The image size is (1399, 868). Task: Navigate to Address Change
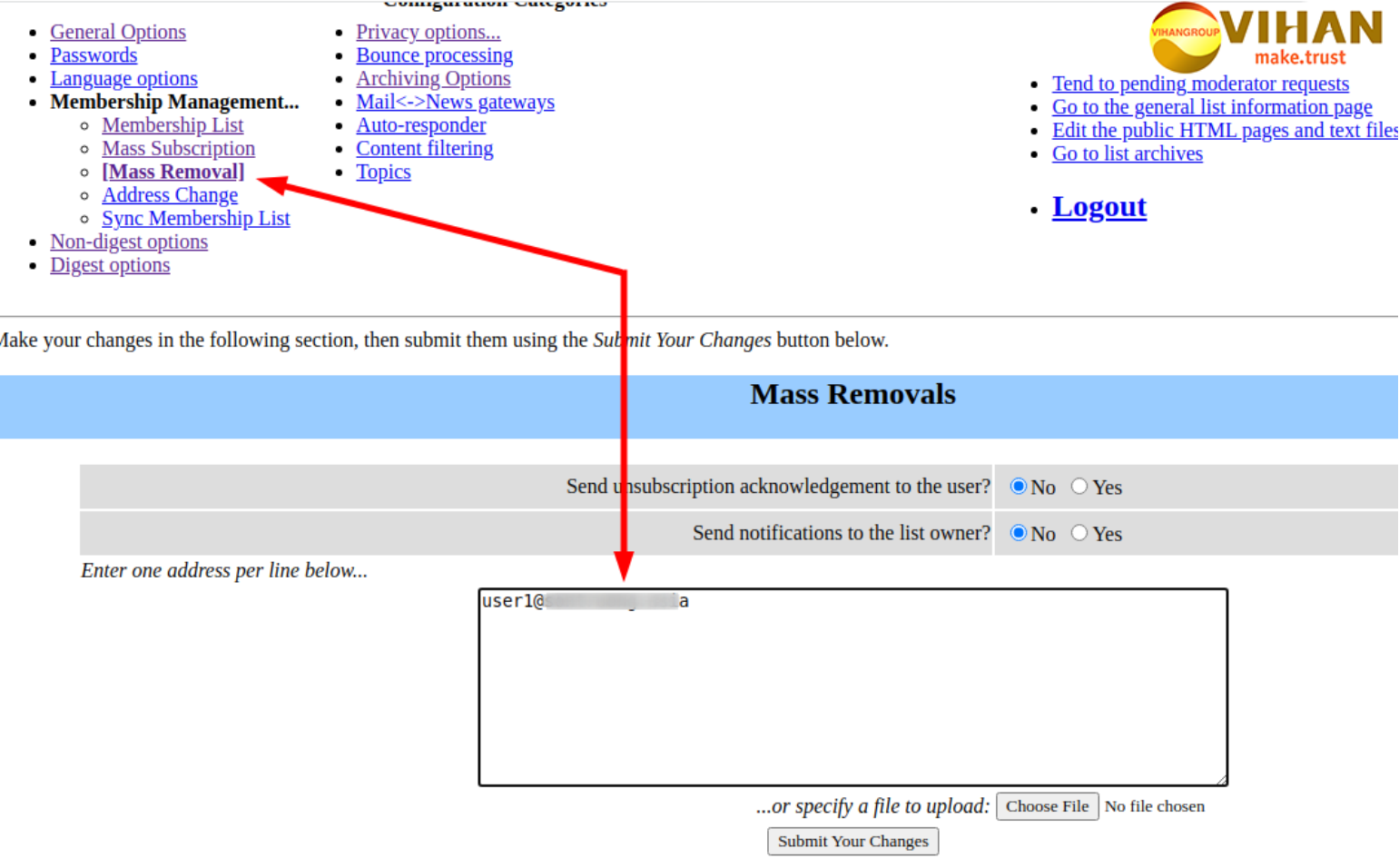(170, 195)
